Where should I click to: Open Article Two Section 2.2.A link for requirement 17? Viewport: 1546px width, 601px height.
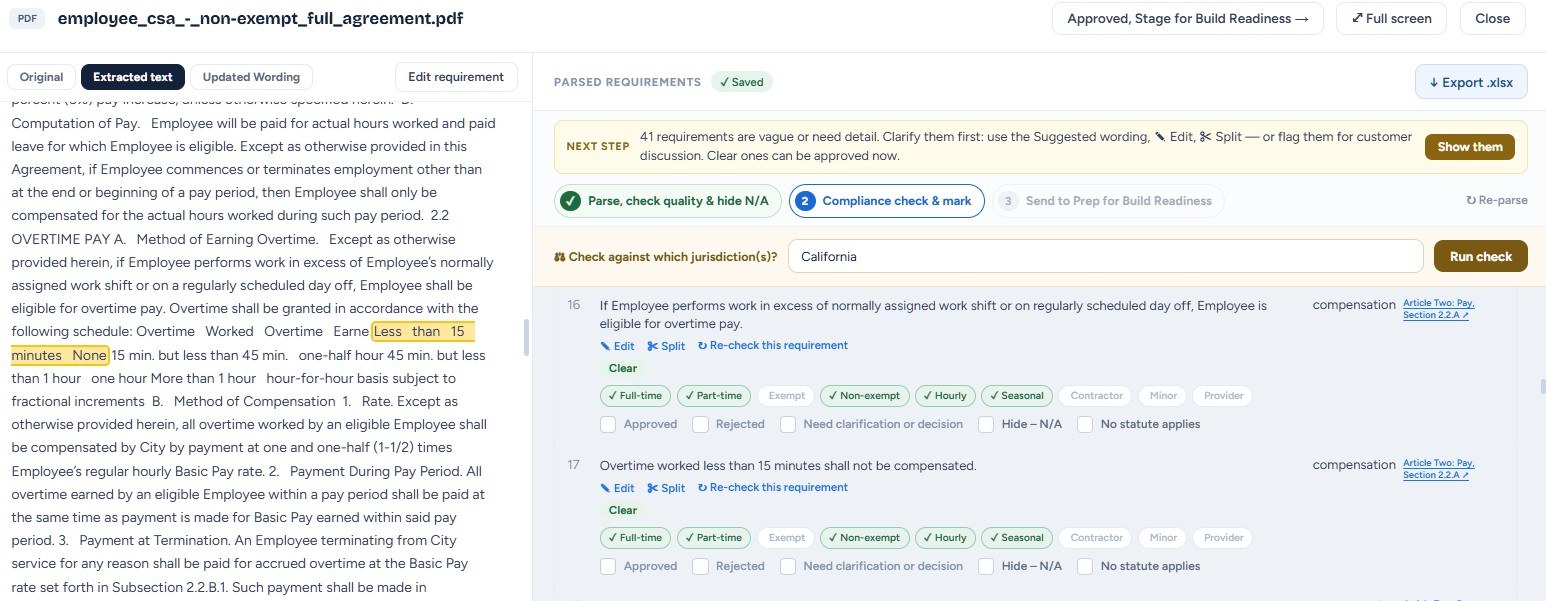(1438, 469)
